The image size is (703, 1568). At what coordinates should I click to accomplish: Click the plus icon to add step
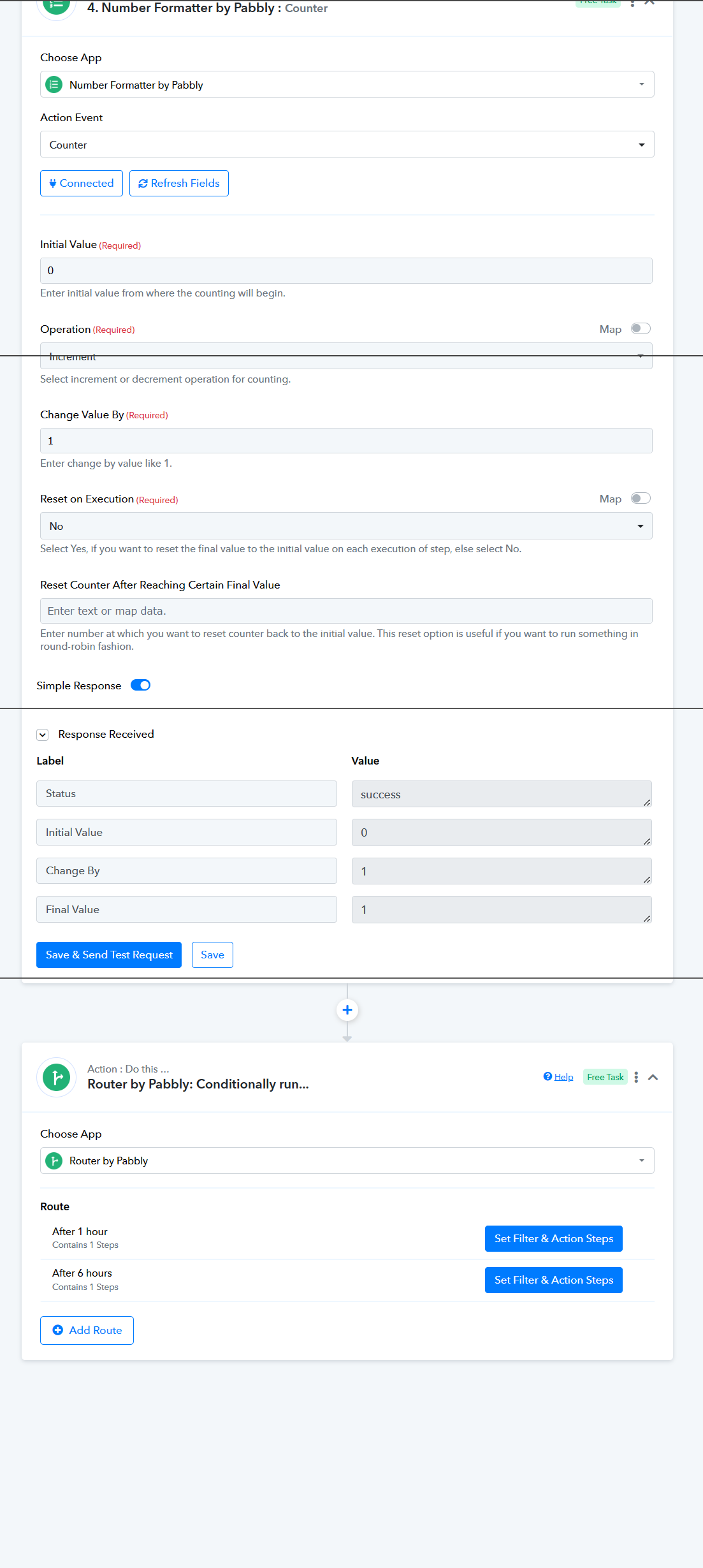[x=347, y=1010]
